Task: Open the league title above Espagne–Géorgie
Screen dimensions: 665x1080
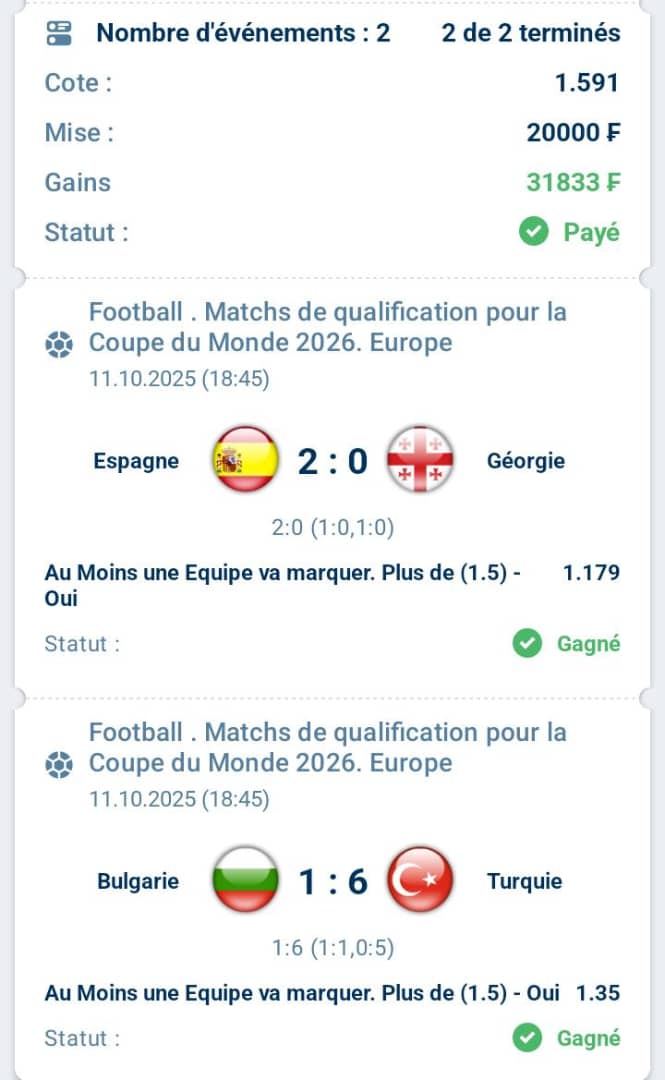Action: [x=328, y=328]
